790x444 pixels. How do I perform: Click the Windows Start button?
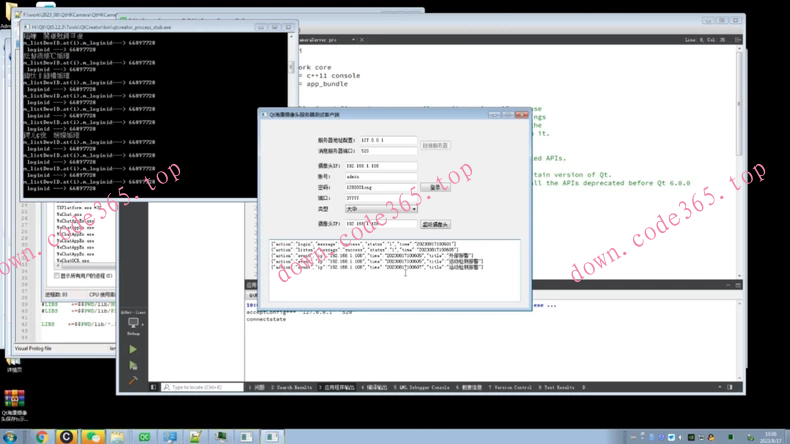click(12, 437)
